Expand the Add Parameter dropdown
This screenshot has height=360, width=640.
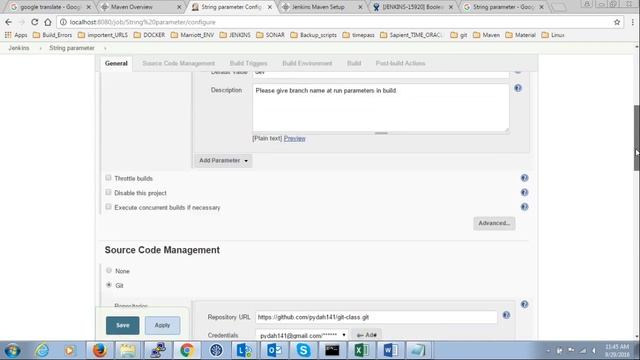223,160
